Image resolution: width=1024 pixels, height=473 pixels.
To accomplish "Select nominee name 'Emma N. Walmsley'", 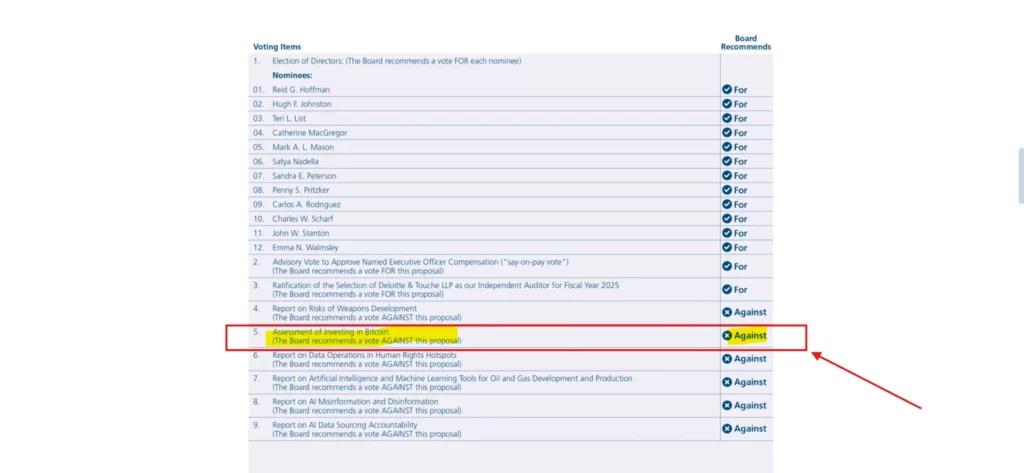I will pos(305,248).
